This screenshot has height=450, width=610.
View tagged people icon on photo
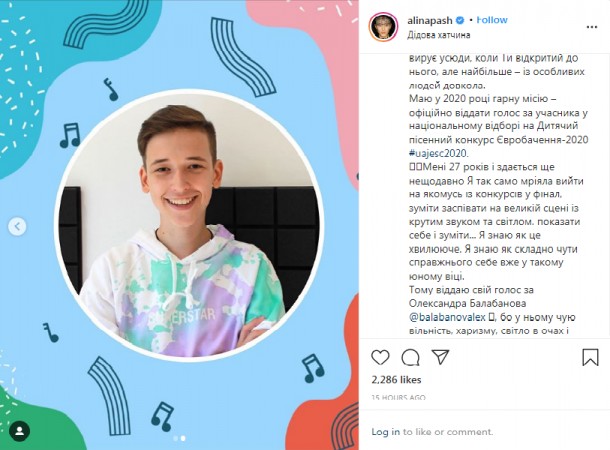click(19, 431)
